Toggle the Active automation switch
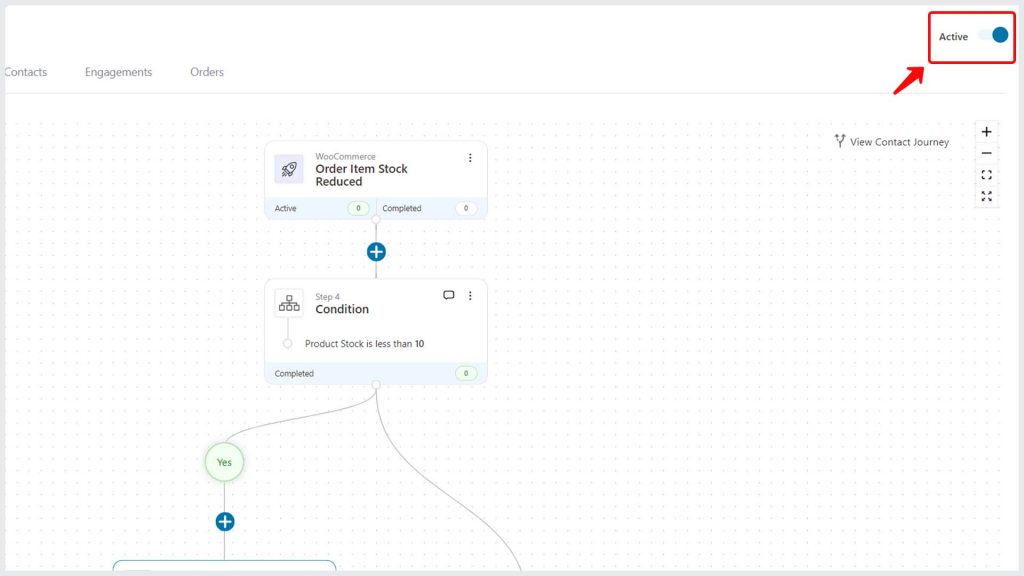This screenshot has width=1024, height=576. (x=993, y=35)
